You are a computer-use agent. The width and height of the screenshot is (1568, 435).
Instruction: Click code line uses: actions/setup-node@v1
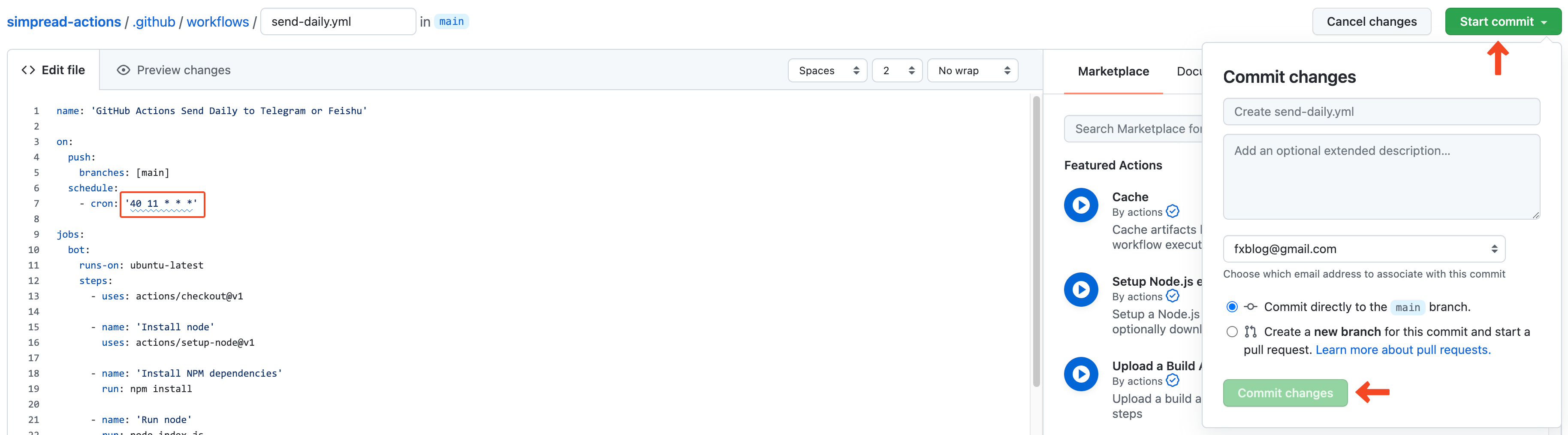click(178, 342)
